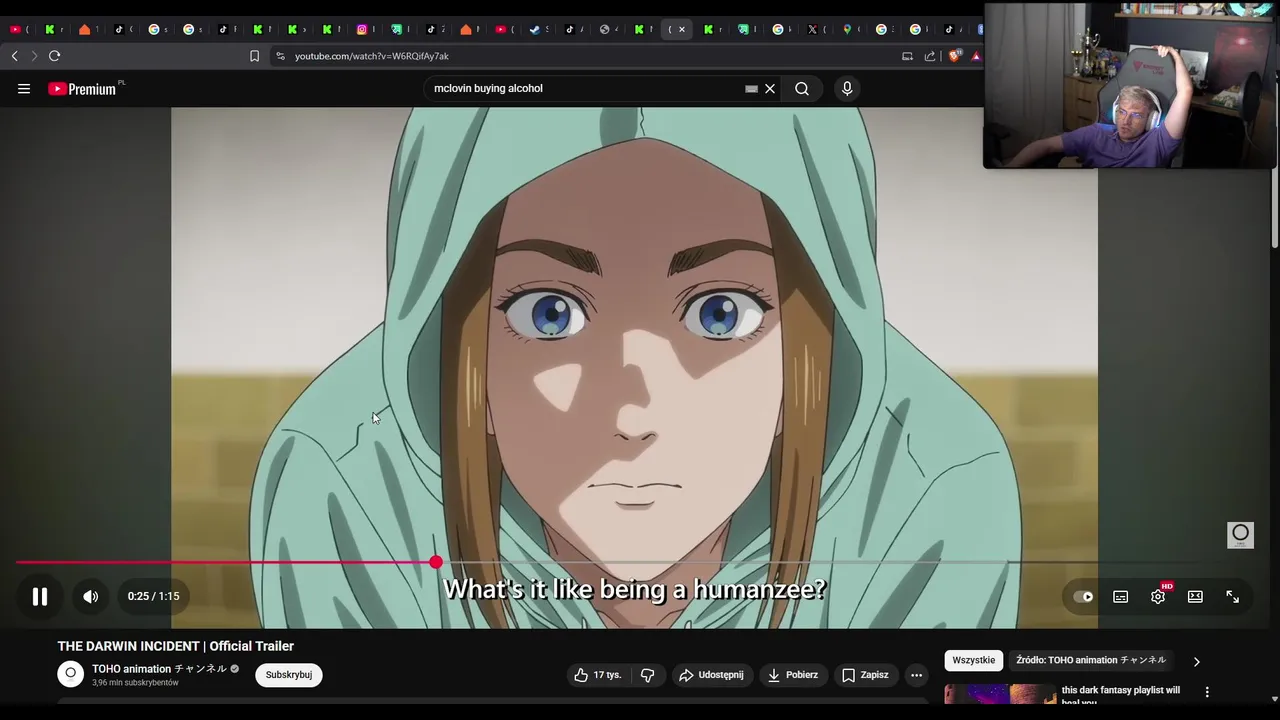Screen dimensions: 1280x720
Task: Bookmark this page icon
Action: pos(254,56)
